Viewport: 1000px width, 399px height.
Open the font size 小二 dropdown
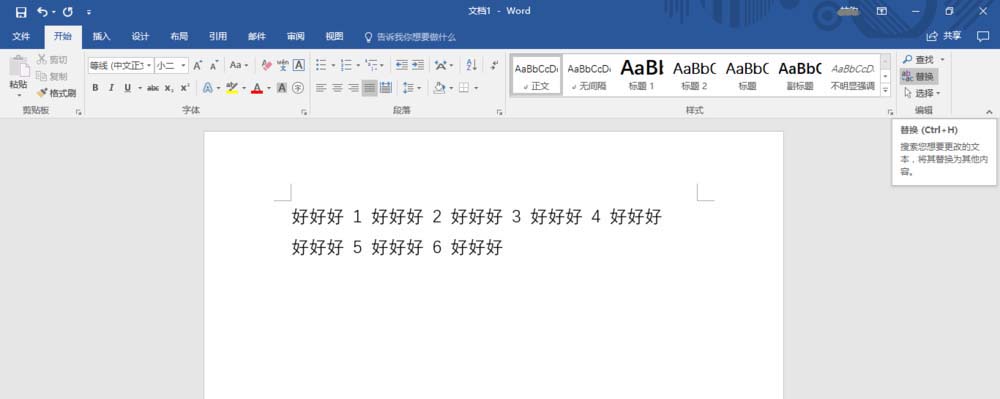click(x=172, y=65)
